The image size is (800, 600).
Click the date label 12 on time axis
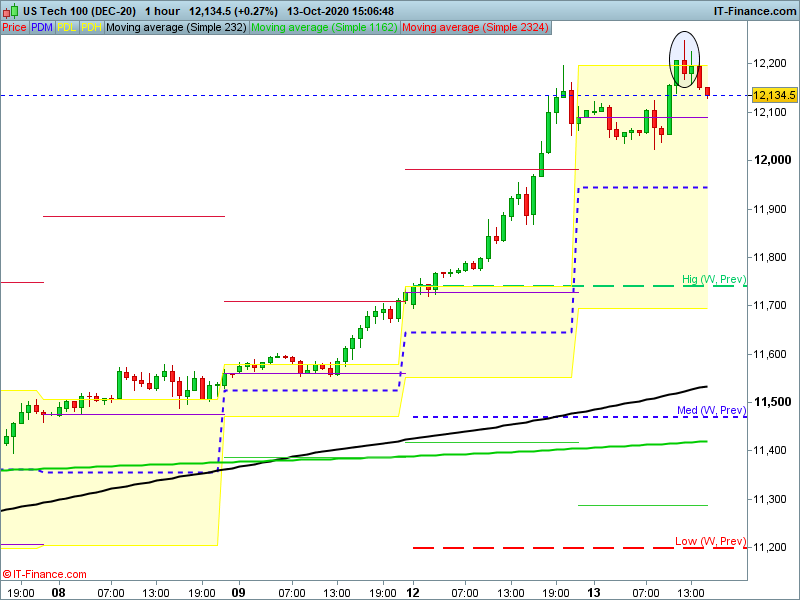pyautogui.click(x=412, y=593)
